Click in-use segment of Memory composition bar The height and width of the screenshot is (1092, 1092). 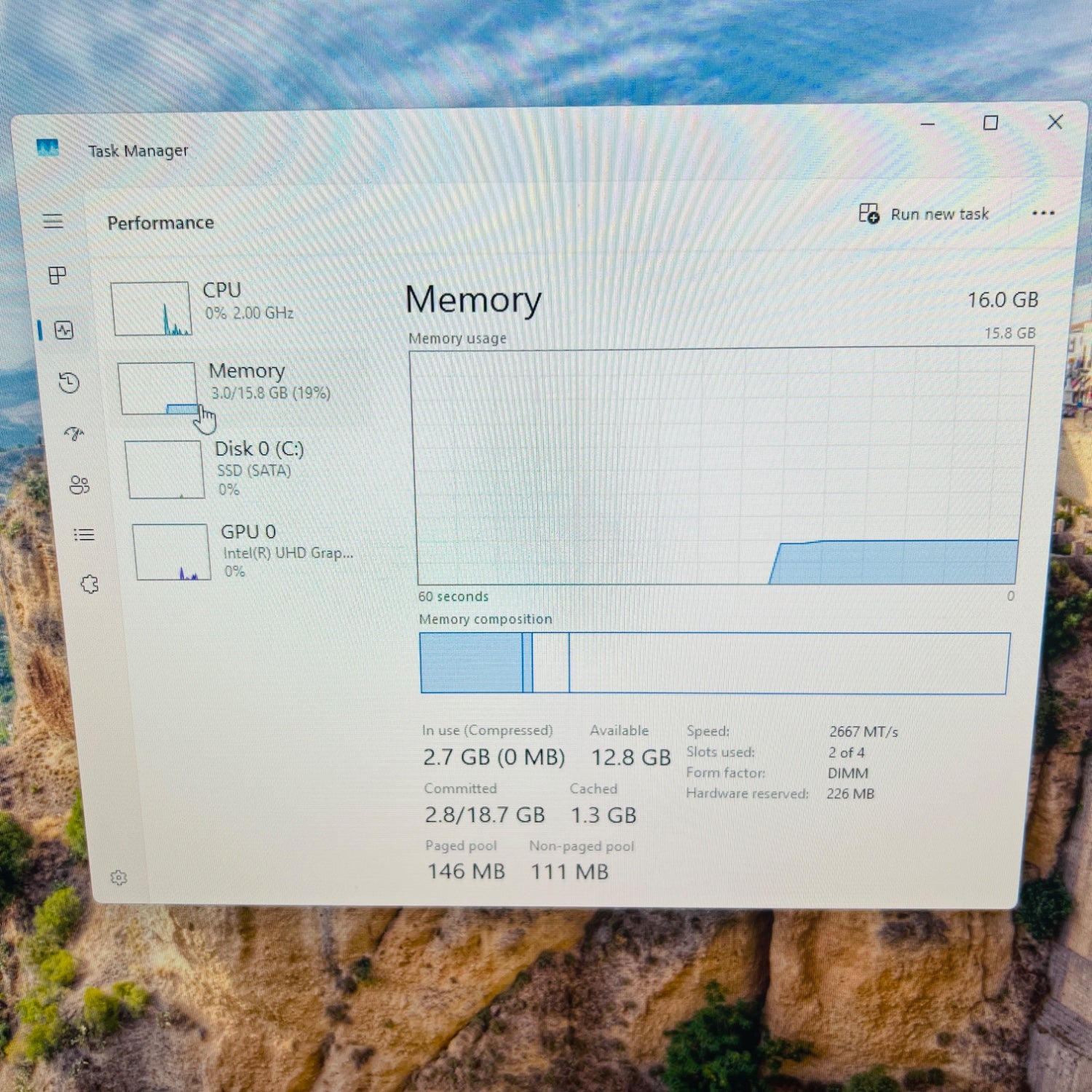(471, 662)
